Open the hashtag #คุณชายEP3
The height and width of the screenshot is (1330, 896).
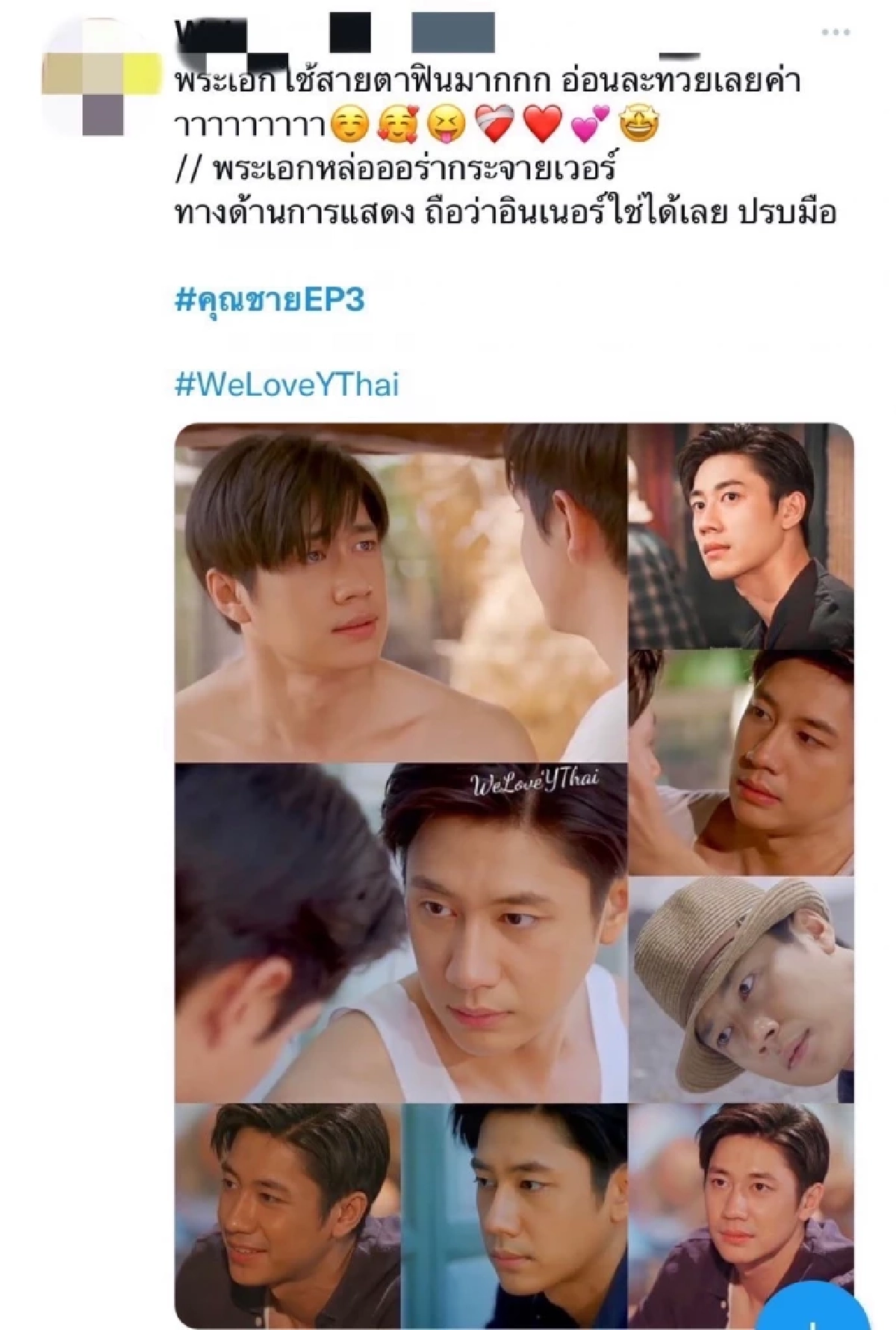click(x=270, y=300)
